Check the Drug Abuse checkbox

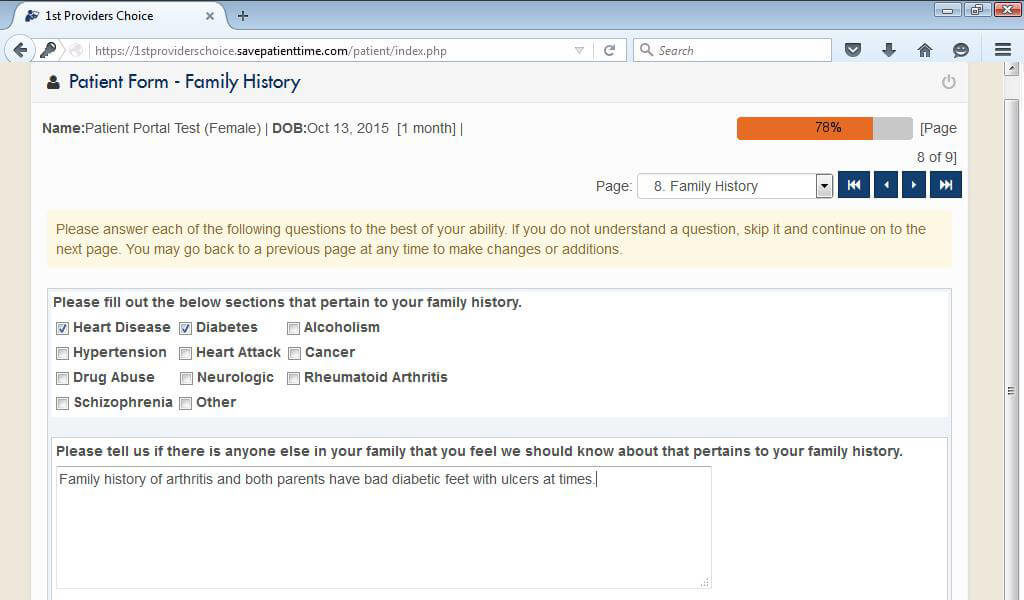(62, 378)
